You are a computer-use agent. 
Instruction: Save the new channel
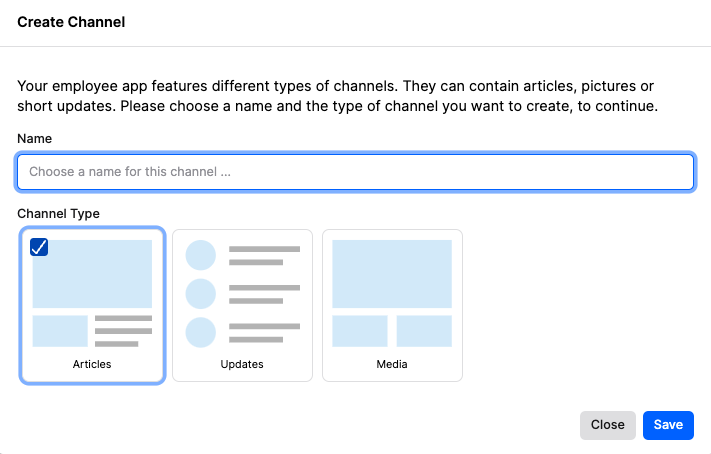668,425
